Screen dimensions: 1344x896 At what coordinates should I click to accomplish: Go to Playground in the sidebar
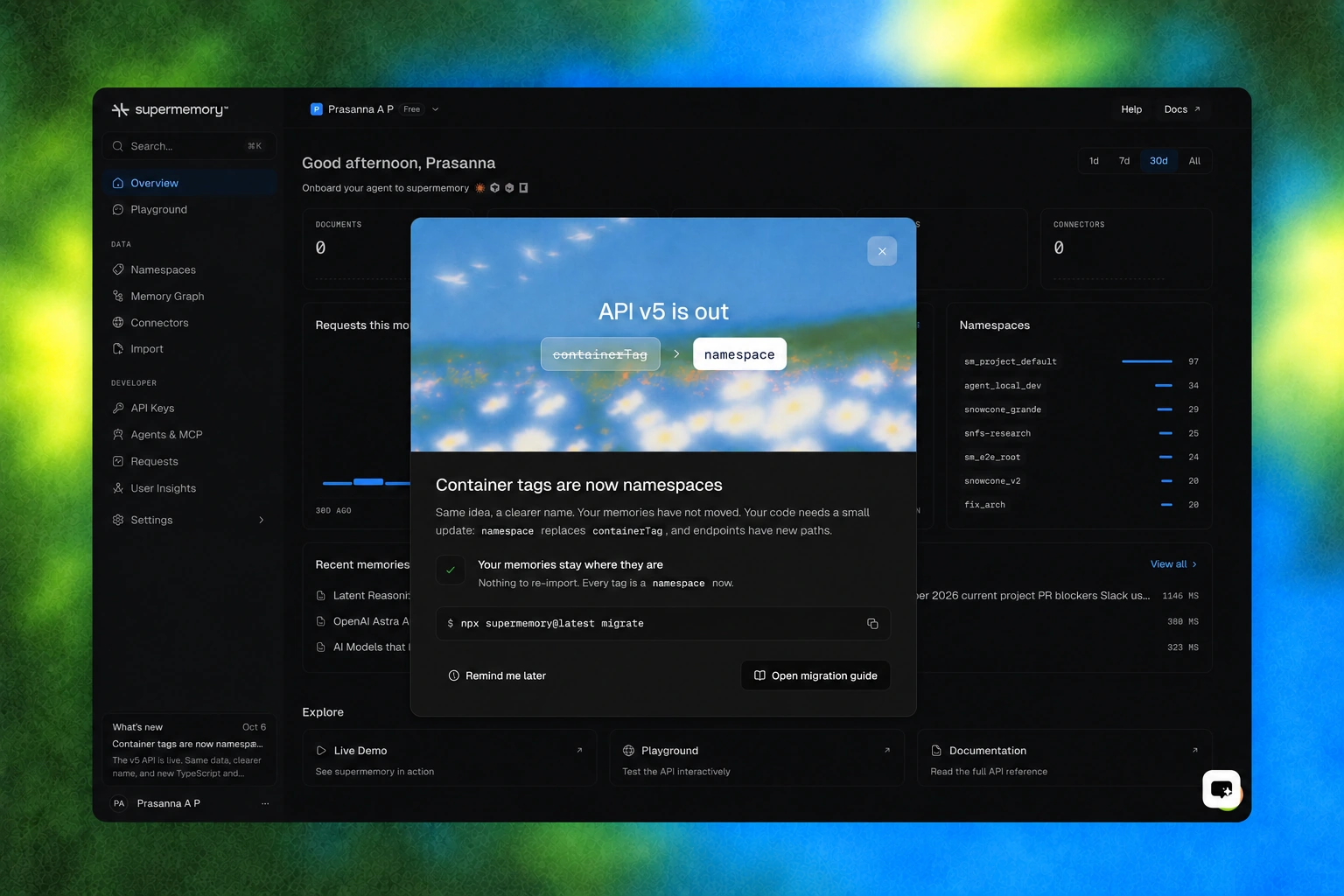[x=189, y=209]
